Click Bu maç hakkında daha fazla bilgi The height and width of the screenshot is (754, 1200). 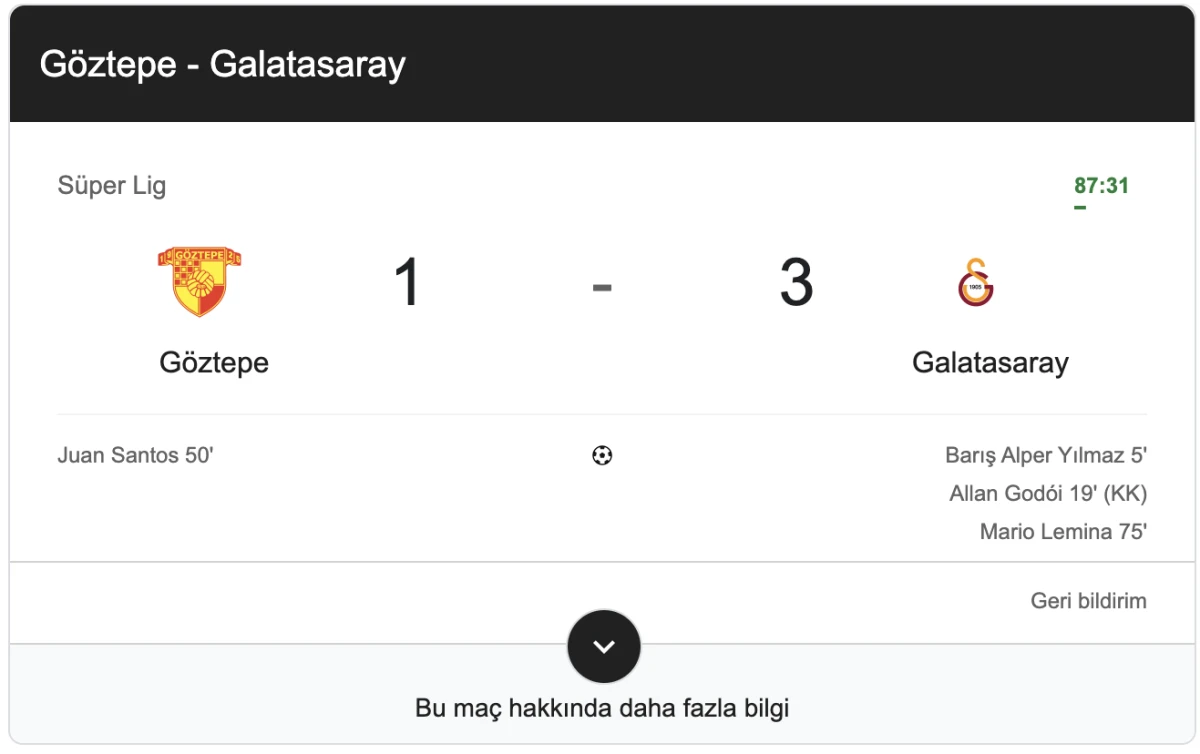(x=602, y=707)
